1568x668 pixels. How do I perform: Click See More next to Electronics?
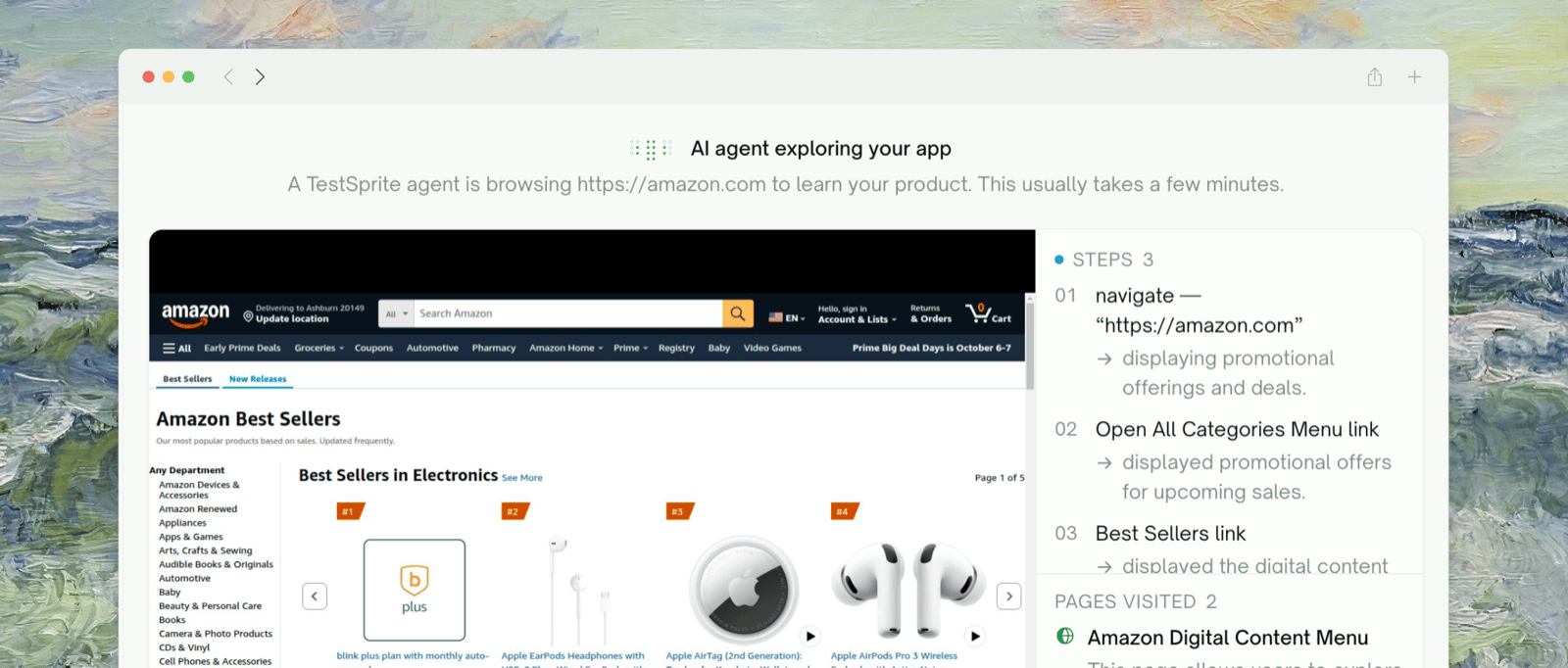[522, 478]
